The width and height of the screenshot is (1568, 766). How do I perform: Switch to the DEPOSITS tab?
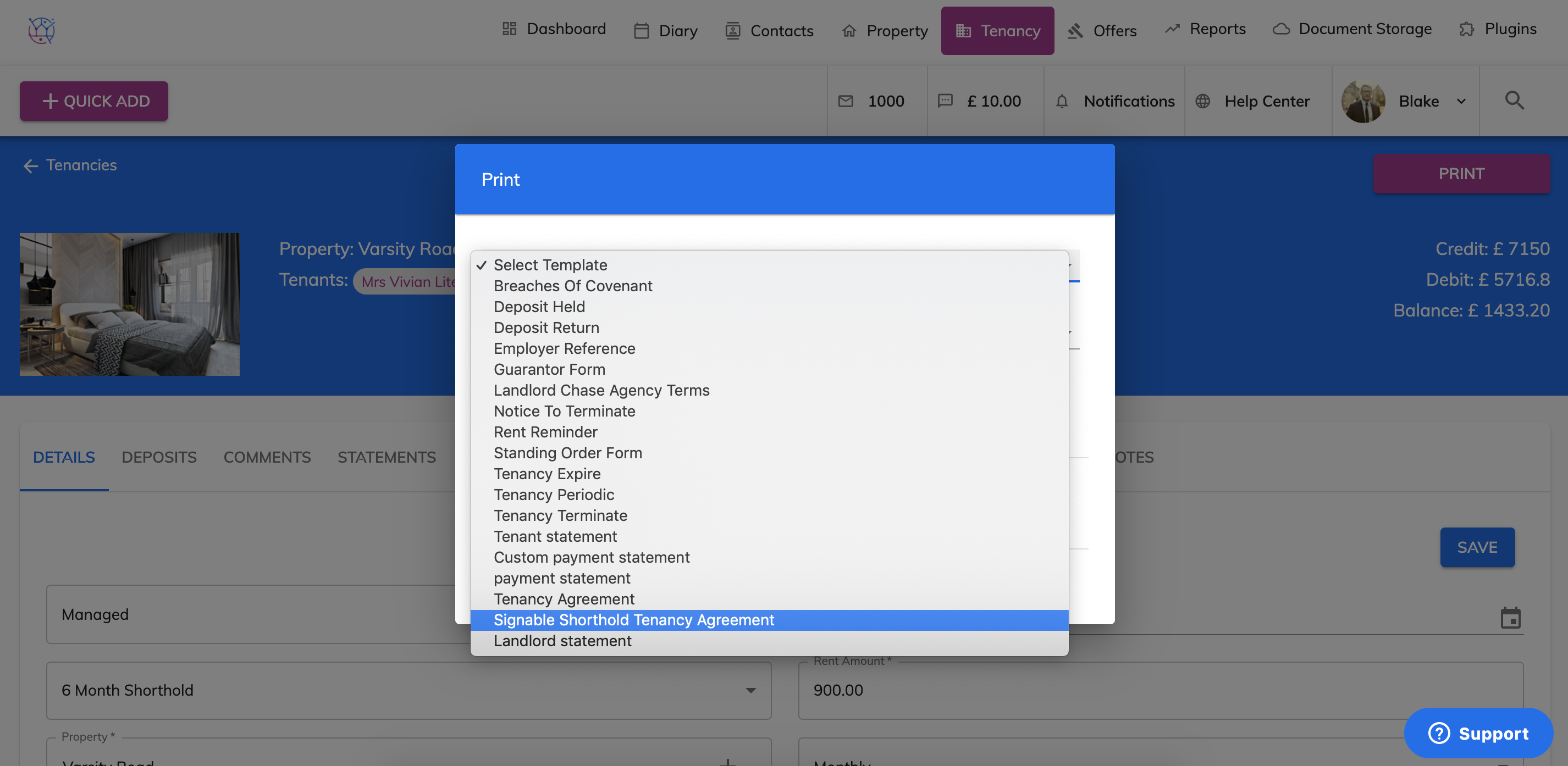pyautogui.click(x=159, y=457)
